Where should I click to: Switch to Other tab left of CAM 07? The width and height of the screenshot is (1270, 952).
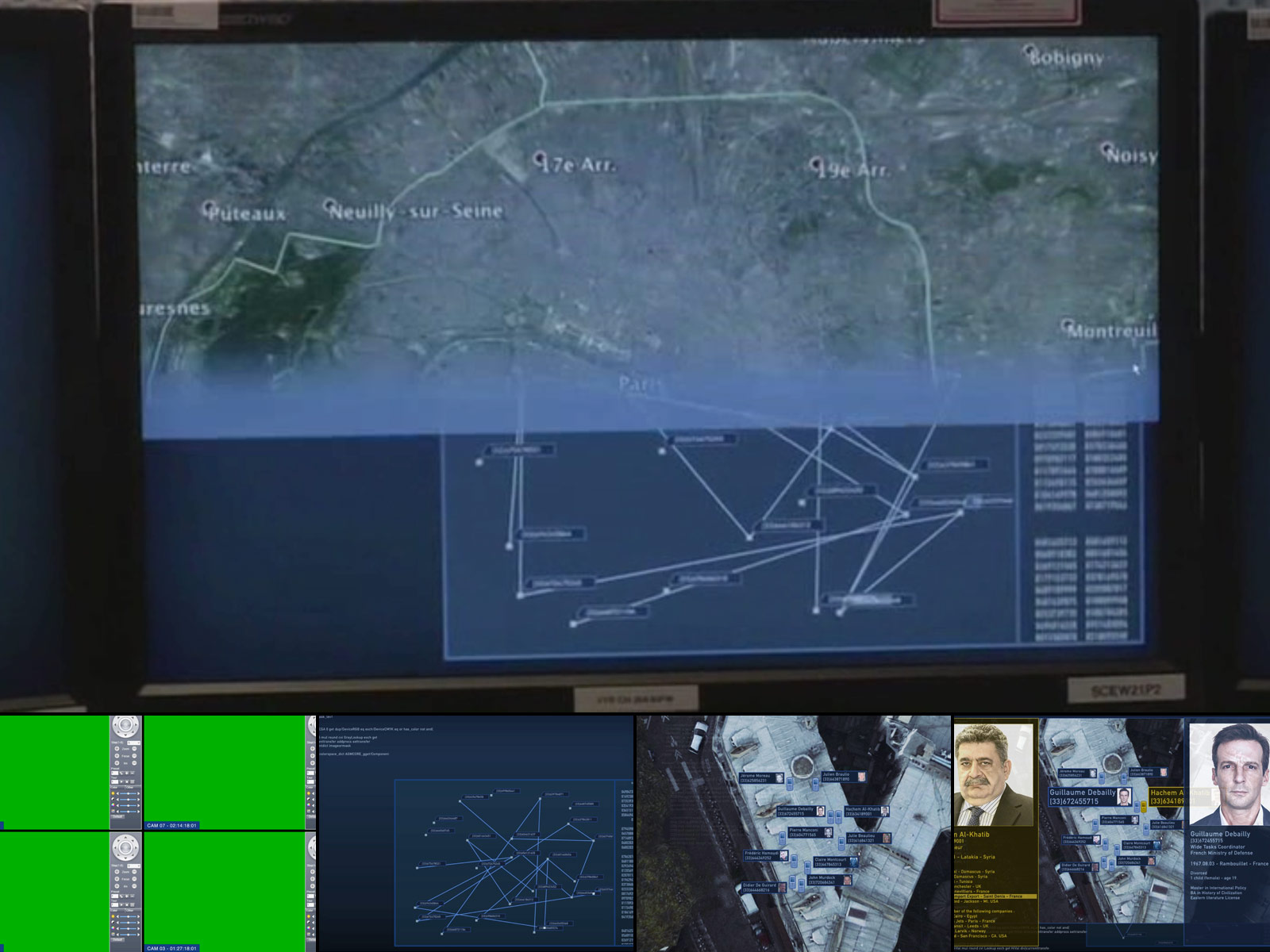tap(133, 787)
